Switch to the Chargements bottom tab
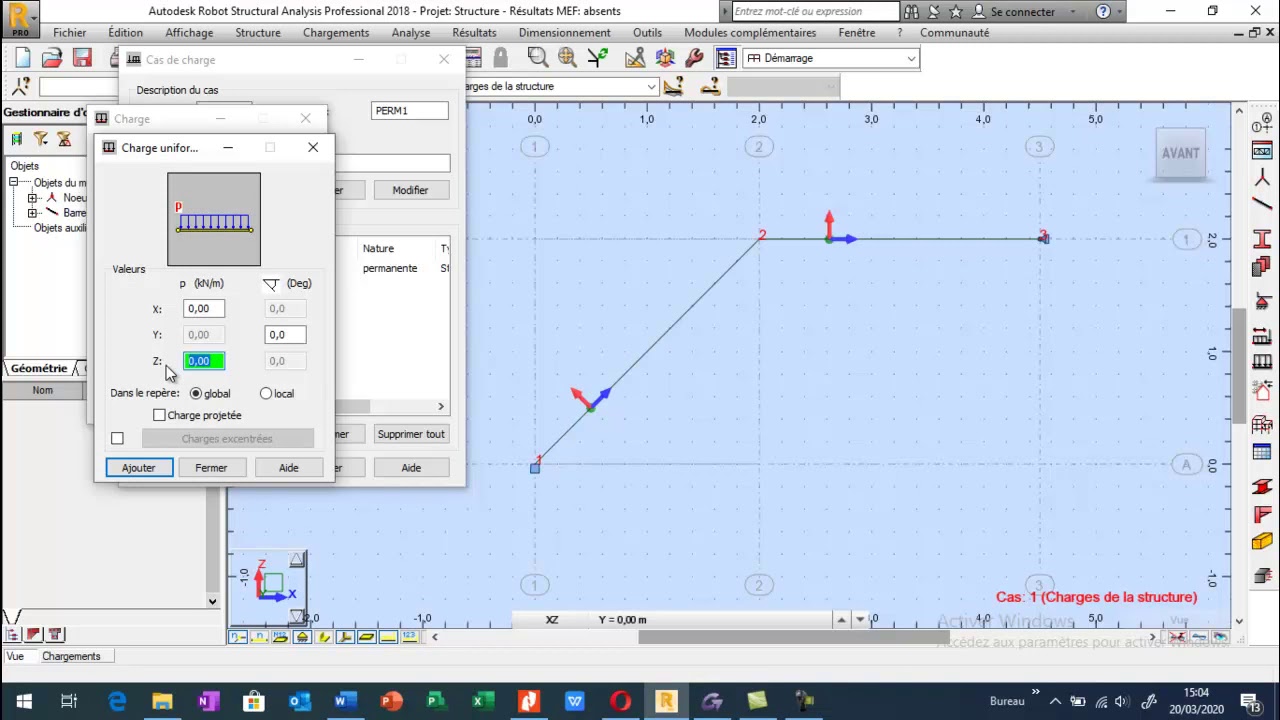This screenshot has width=1280, height=720. coord(71,656)
